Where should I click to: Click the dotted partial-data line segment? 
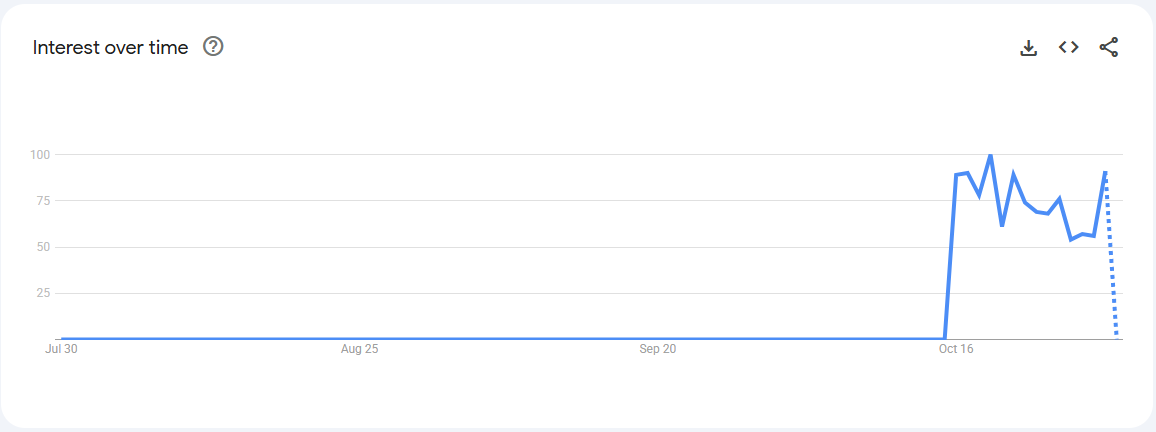pyautogui.click(x=1111, y=260)
